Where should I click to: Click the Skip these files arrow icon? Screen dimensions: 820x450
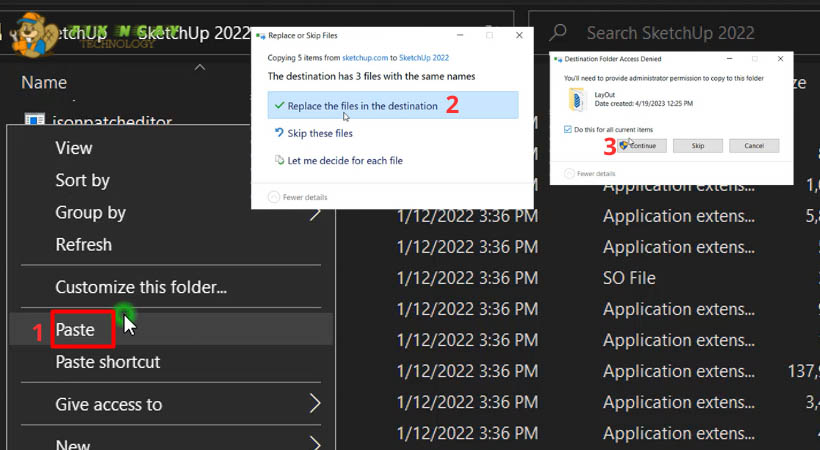[278, 133]
